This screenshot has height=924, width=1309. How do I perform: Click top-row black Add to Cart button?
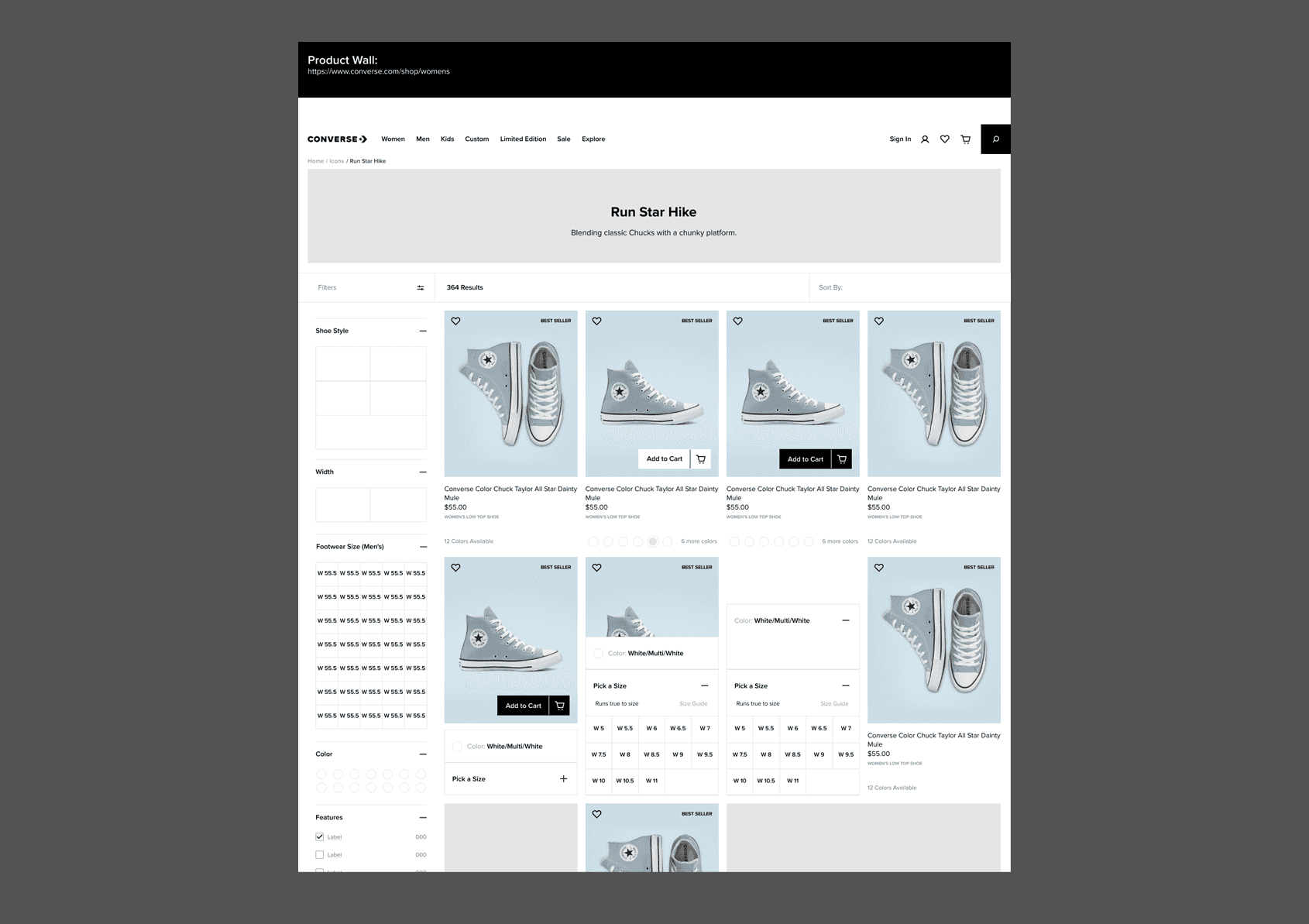pyautogui.click(x=806, y=459)
